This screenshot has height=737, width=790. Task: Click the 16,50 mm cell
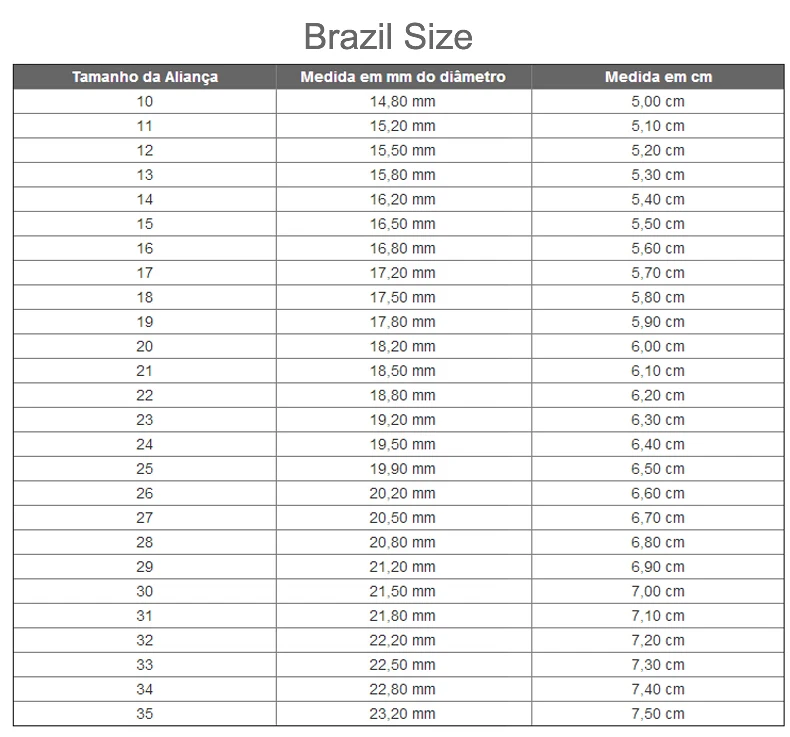coord(404,224)
